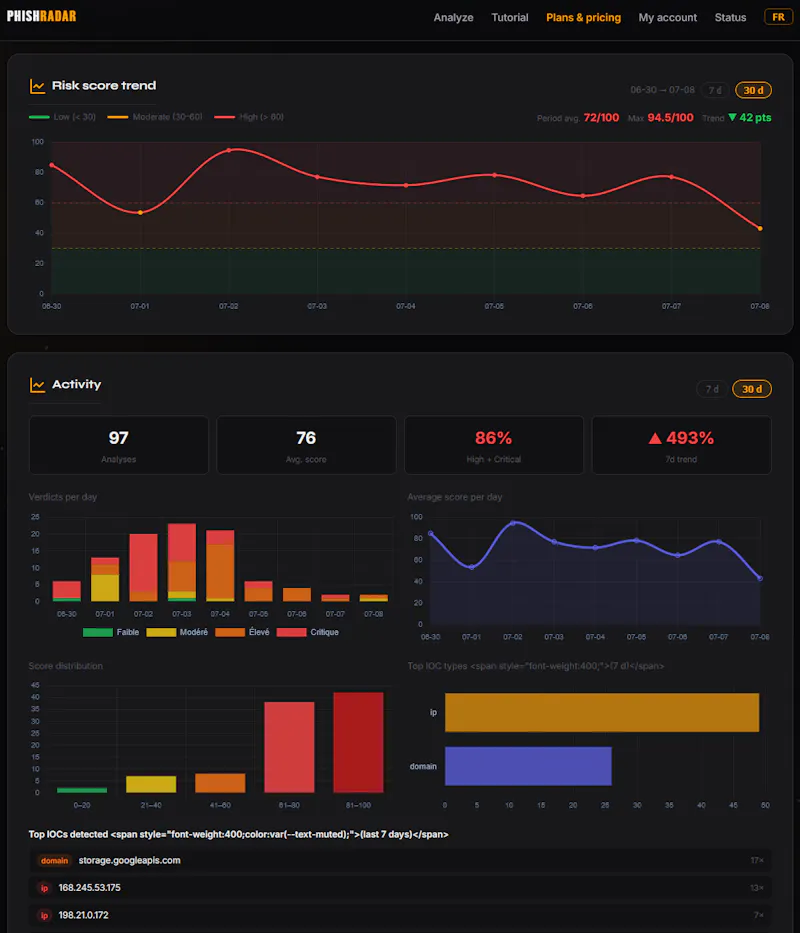
Task: Toggle the Low (< 30) legend entry
Action: tap(62, 117)
